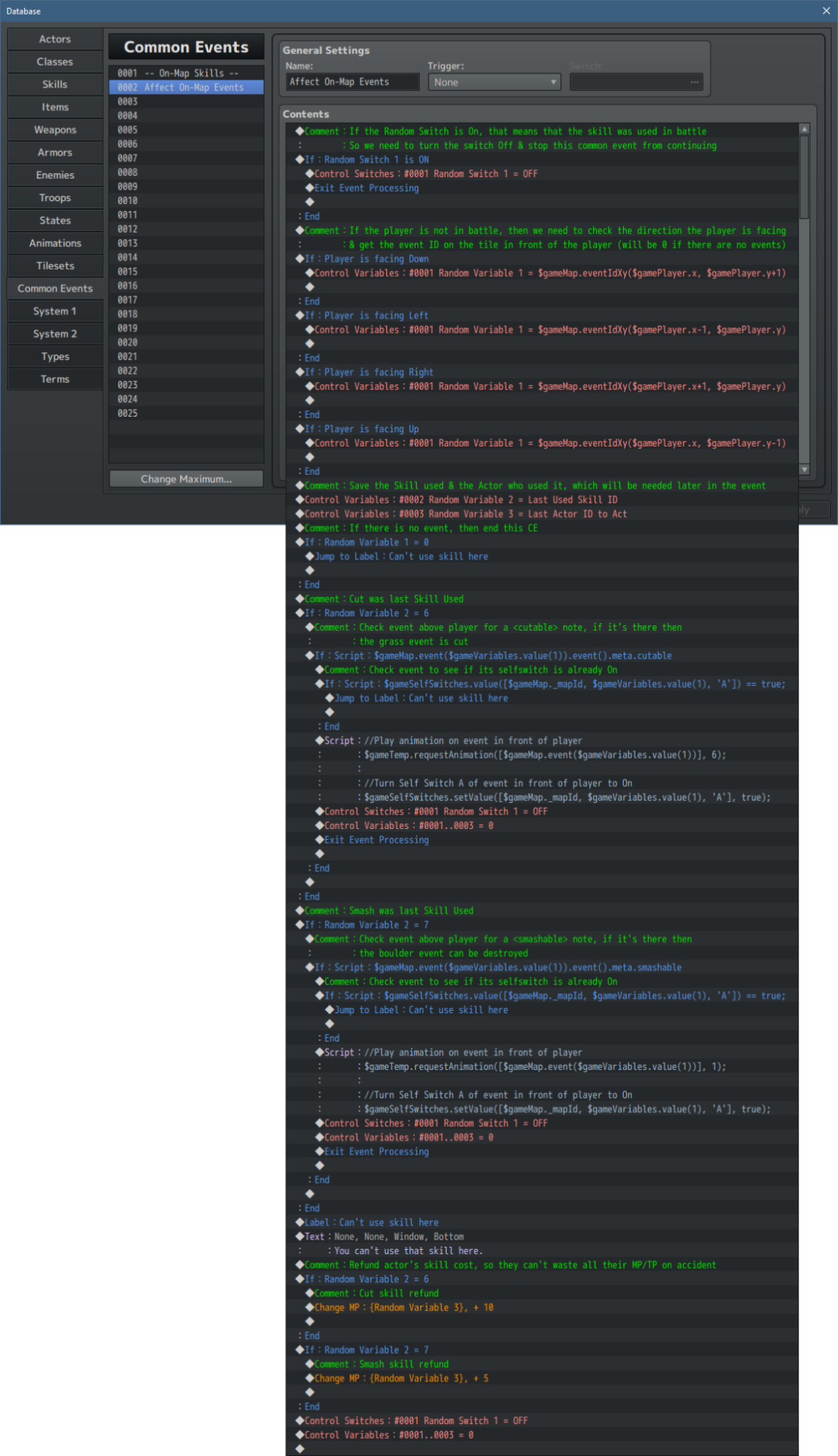The width and height of the screenshot is (838, 1456).
Task: Open the Terms tab
Action: point(55,379)
